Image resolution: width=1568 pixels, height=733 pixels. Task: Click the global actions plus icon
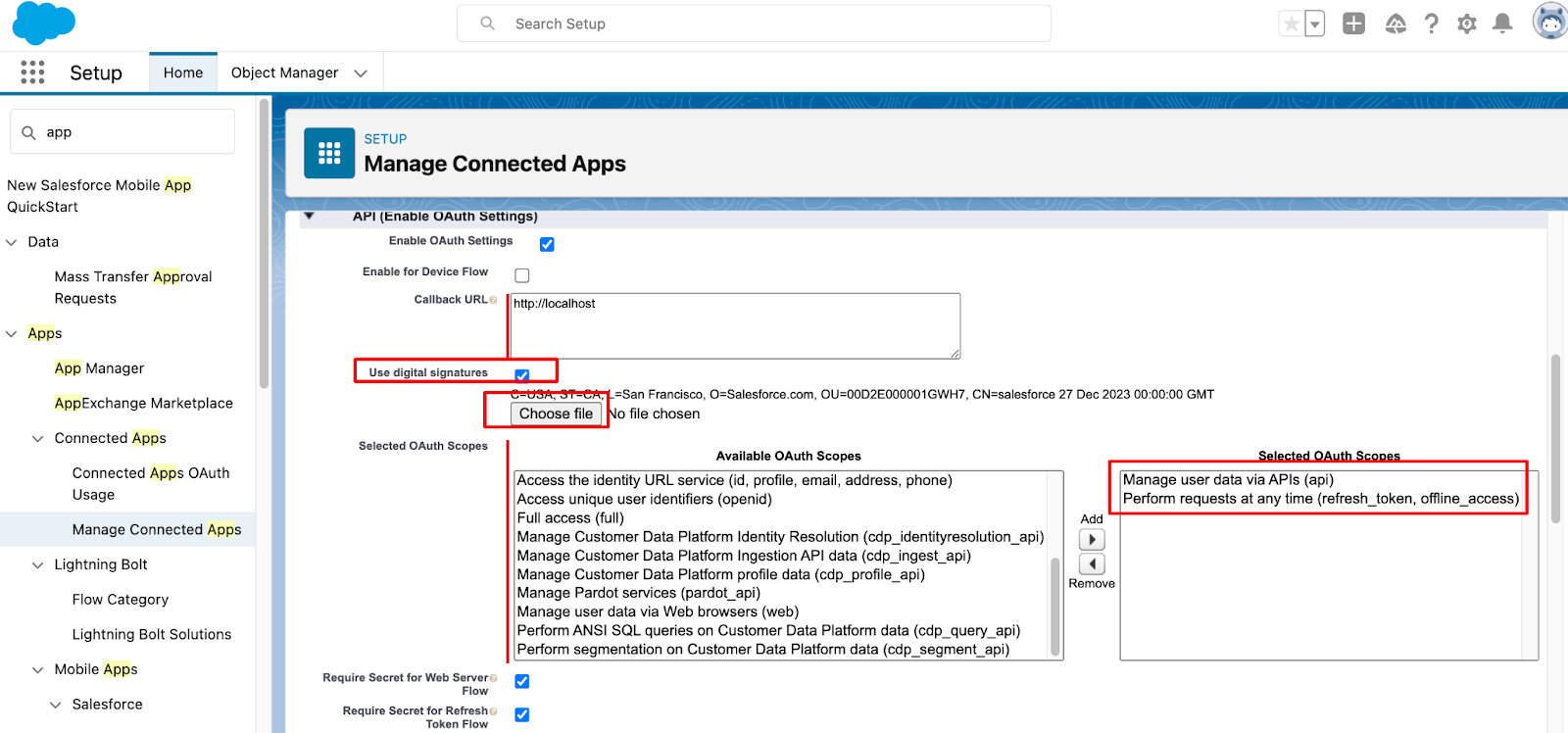tap(1353, 24)
